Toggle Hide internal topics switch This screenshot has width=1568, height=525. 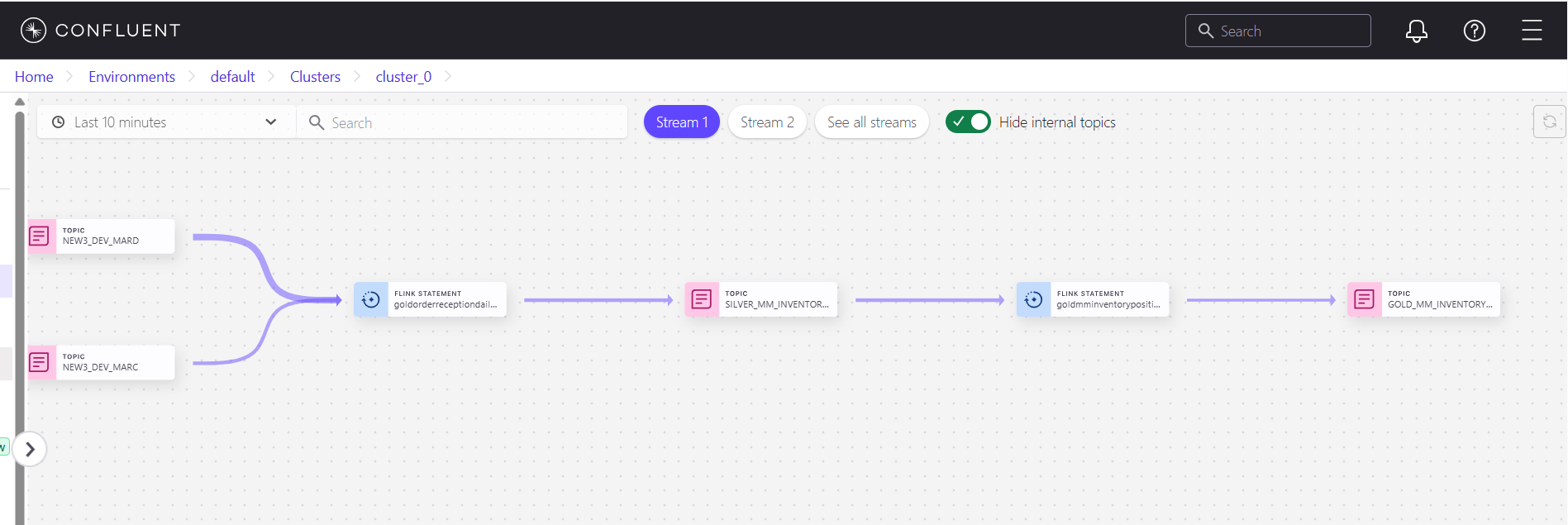click(x=968, y=122)
